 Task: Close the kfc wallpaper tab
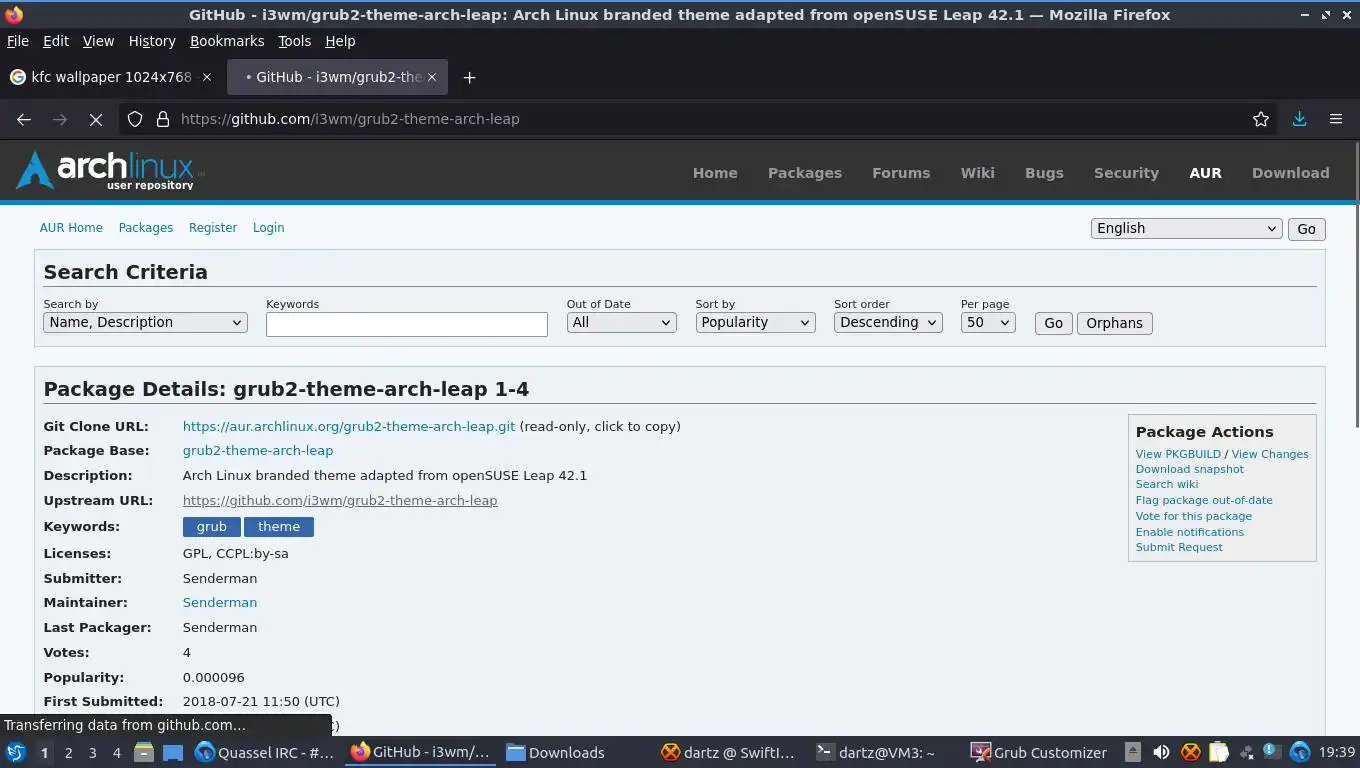coord(207,77)
